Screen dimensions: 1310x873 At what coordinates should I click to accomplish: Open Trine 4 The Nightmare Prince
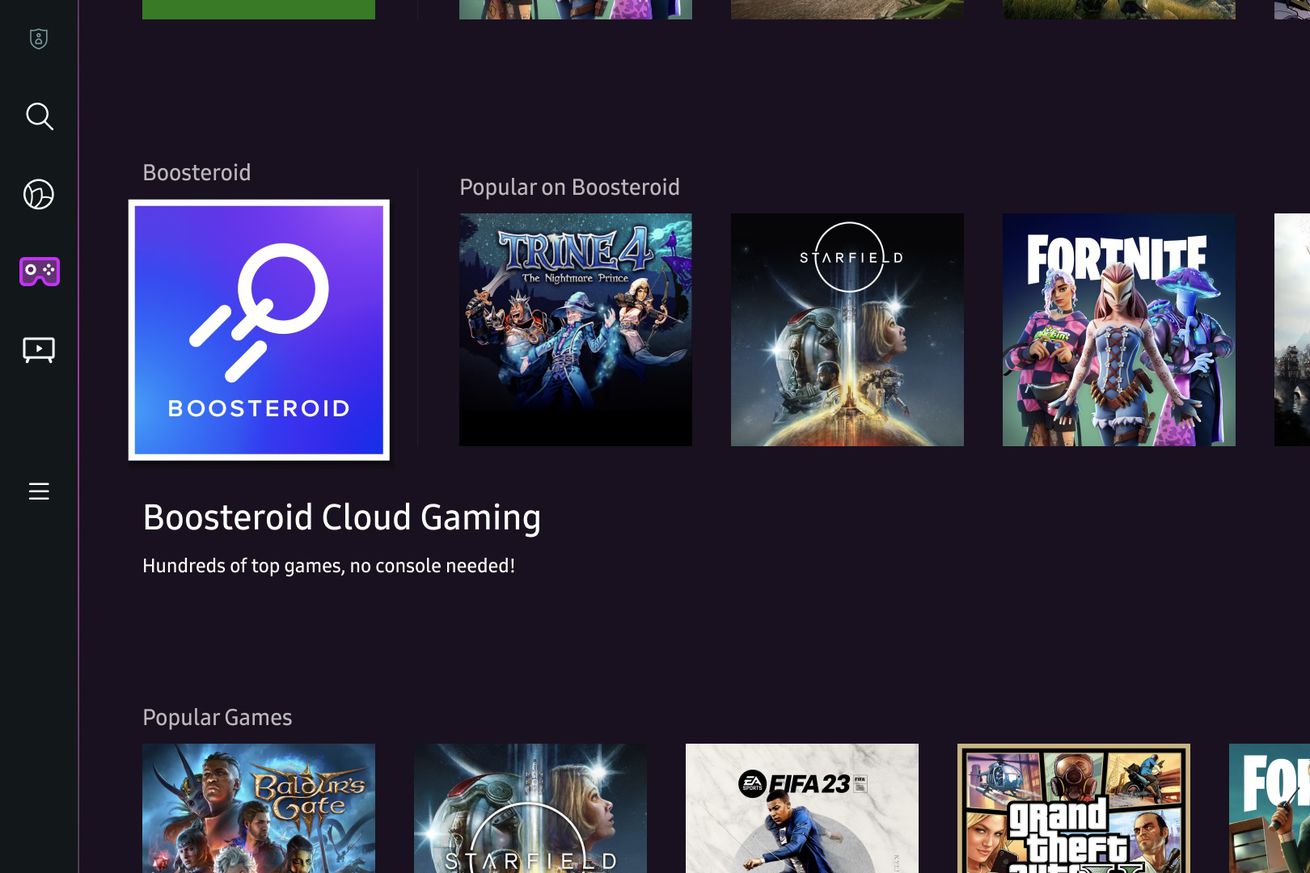pyautogui.click(x=575, y=329)
